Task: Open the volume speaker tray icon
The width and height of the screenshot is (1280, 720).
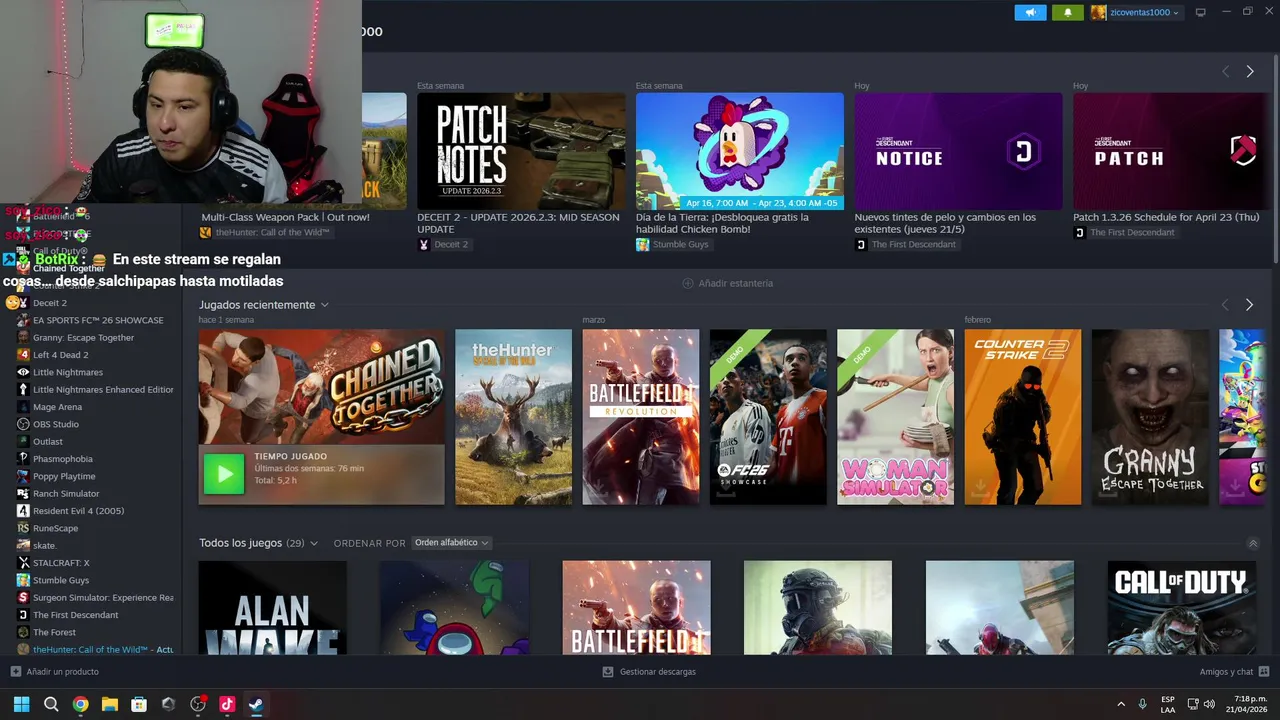Action: [x=1209, y=704]
